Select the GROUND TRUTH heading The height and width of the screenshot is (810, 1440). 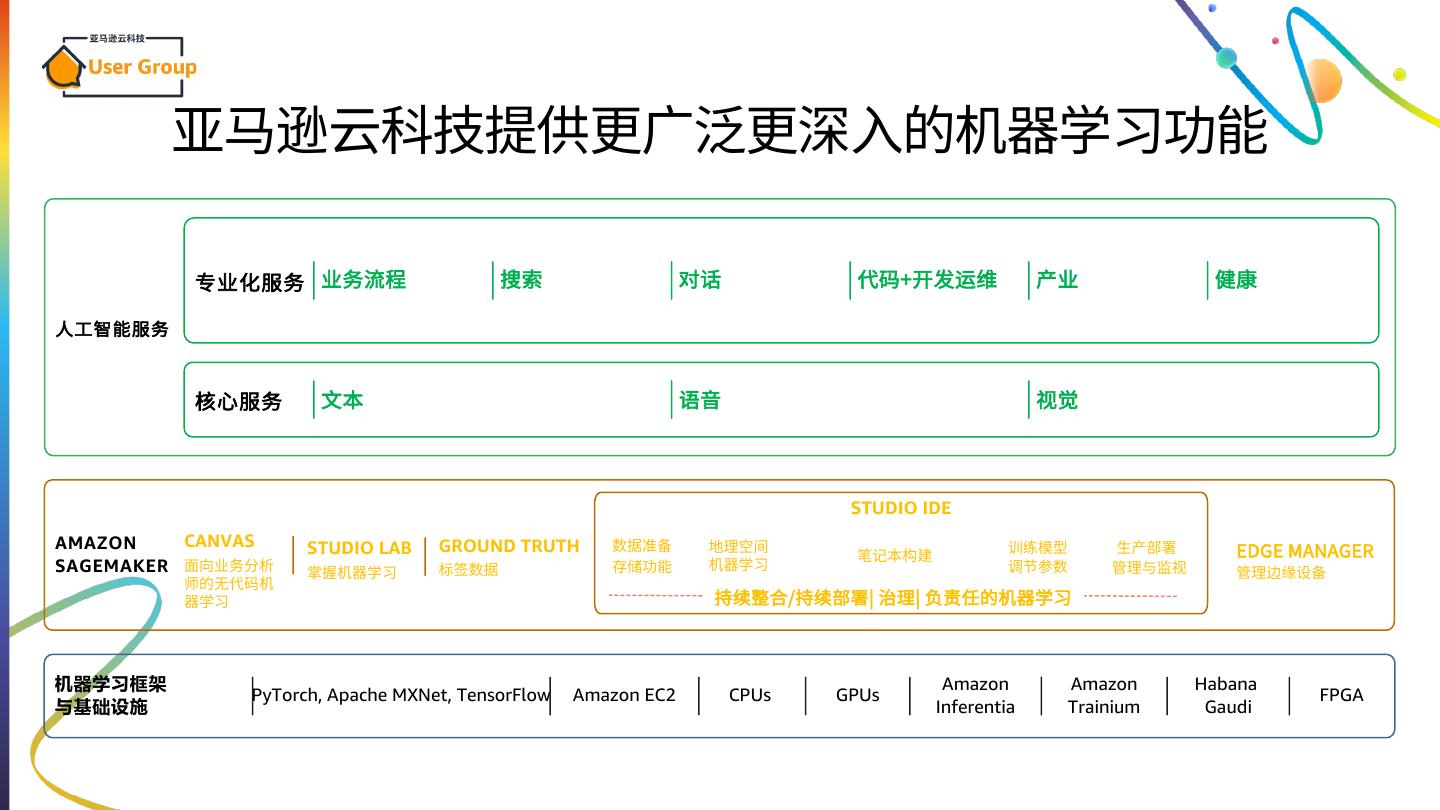pyautogui.click(x=509, y=546)
